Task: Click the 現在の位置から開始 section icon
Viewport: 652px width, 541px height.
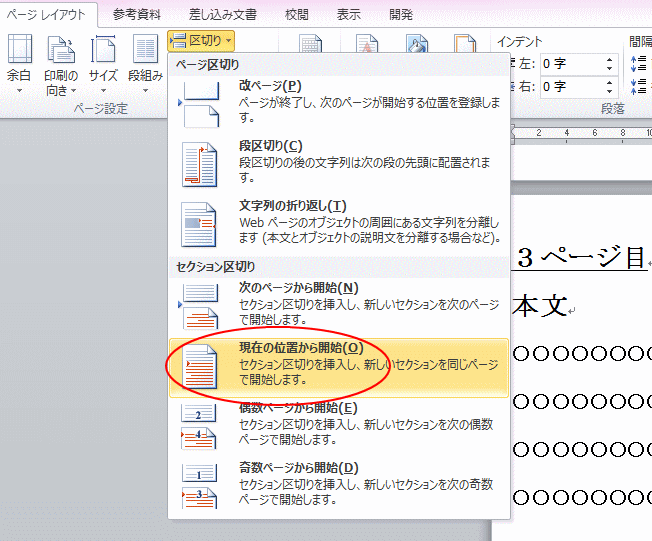Action: [x=200, y=367]
